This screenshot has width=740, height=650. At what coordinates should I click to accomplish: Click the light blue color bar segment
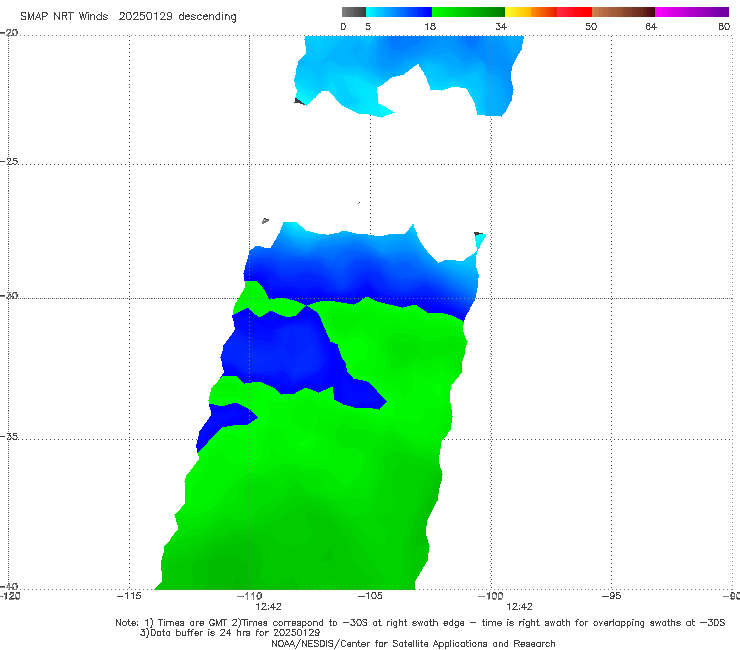tap(399, 12)
